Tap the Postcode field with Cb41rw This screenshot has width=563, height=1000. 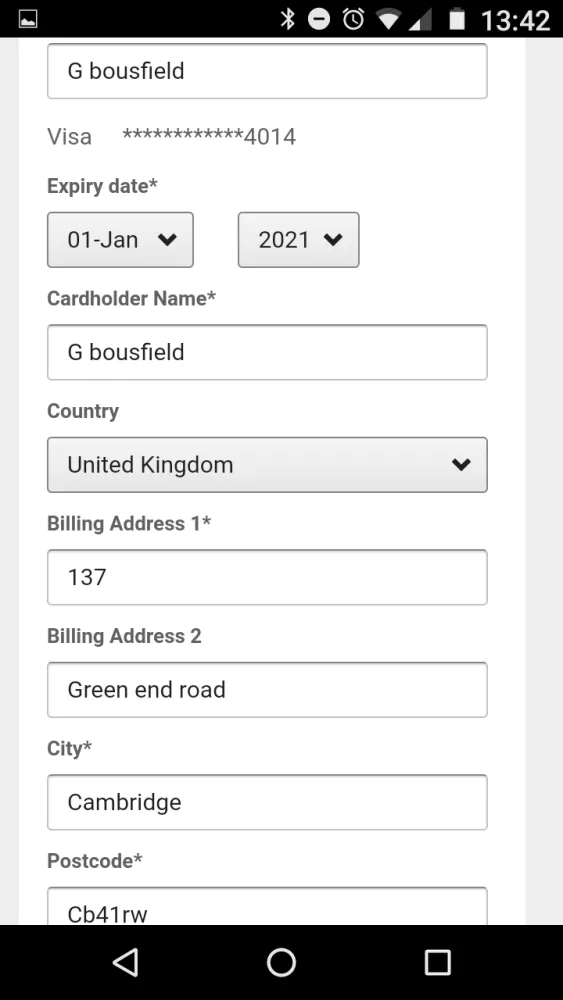pyautogui.click(x=267, y=906)
